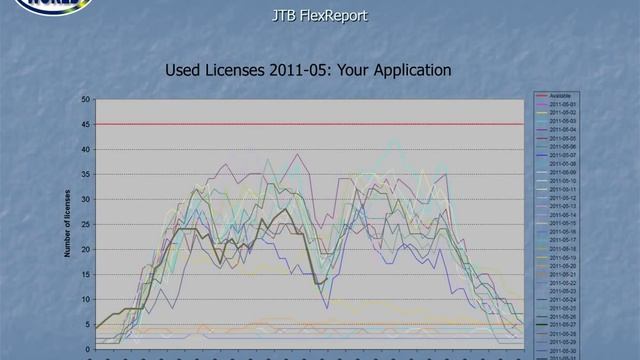Select the 2011-05-18 legend entry
The height and width of the screenshot is (360, 640).
(556, 249)
